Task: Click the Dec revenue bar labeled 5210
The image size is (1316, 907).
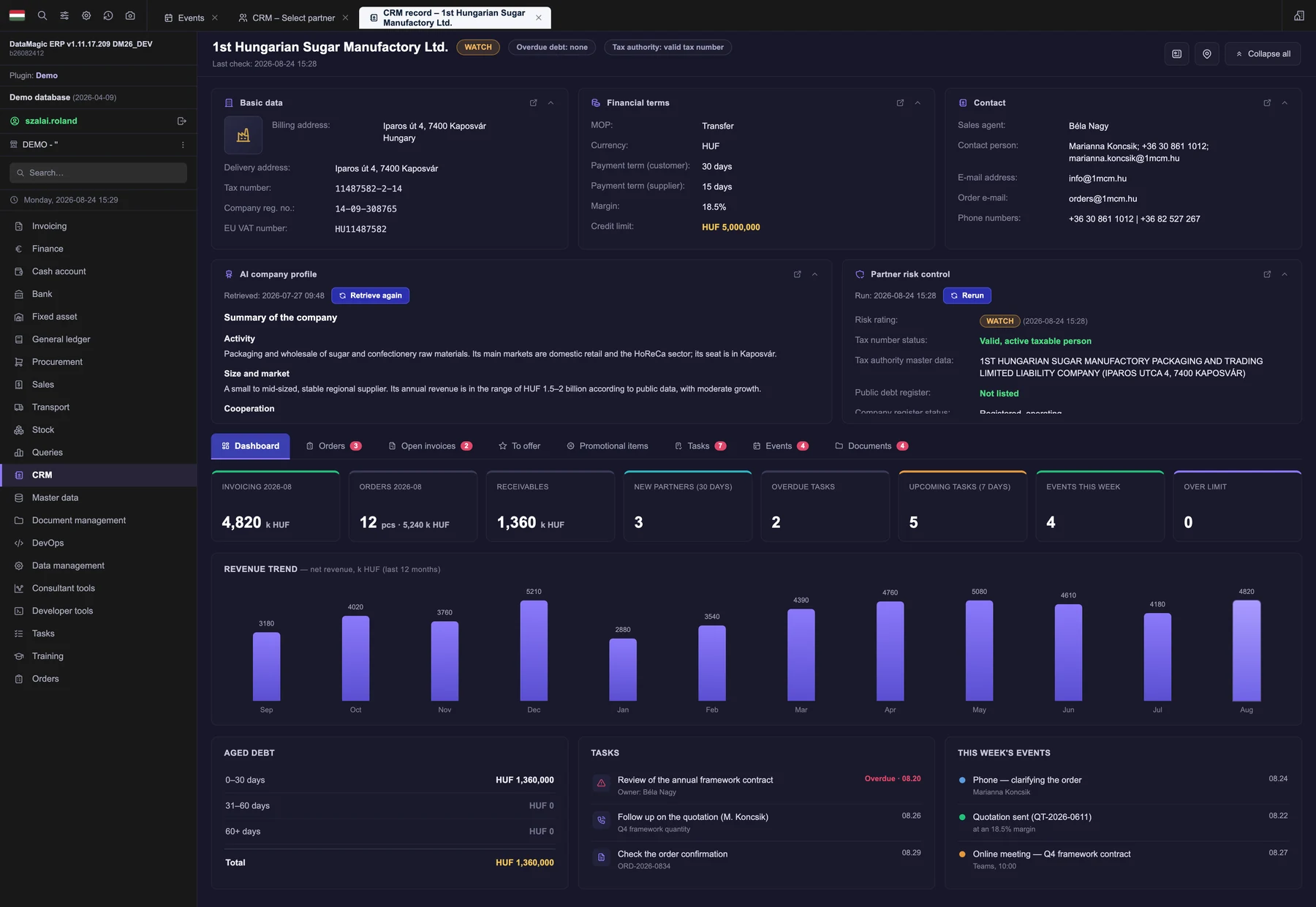Action: pos(534,651)
